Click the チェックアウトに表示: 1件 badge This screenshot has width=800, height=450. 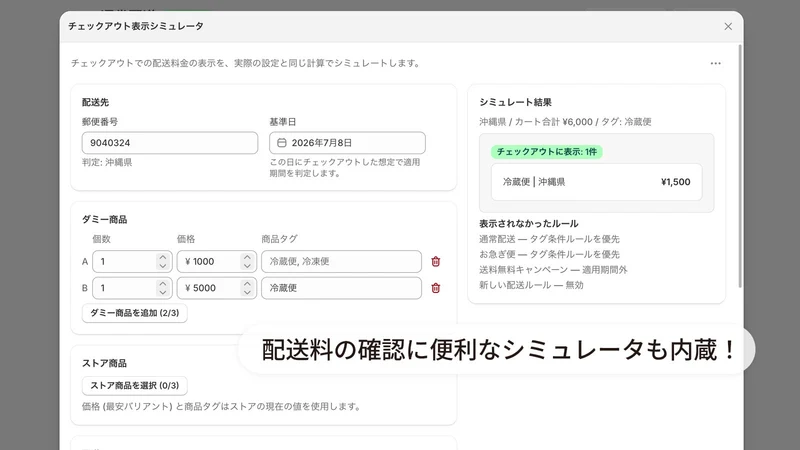[546, 152]
